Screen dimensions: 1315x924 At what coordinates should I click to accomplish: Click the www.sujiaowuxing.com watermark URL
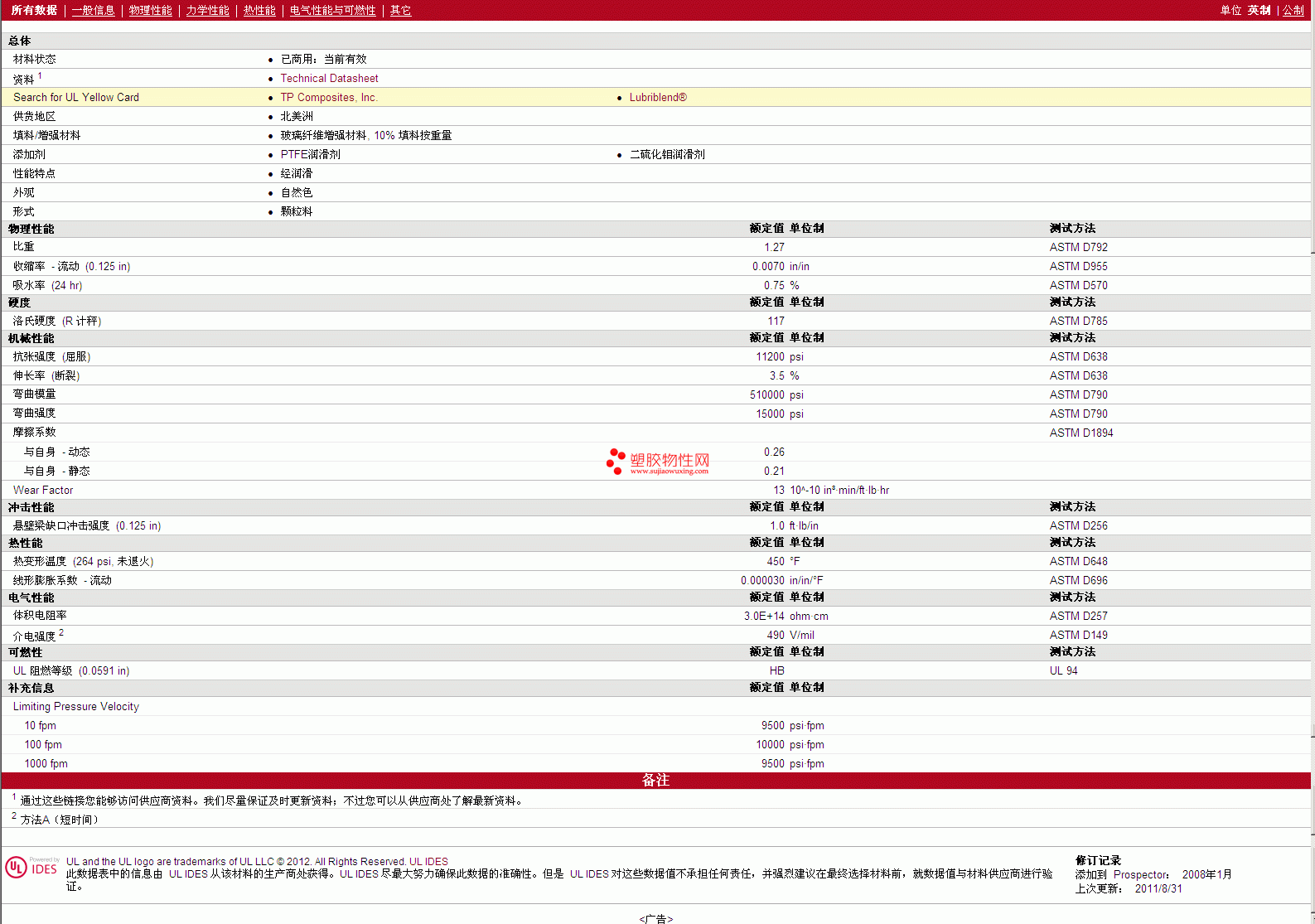point(669,472)
